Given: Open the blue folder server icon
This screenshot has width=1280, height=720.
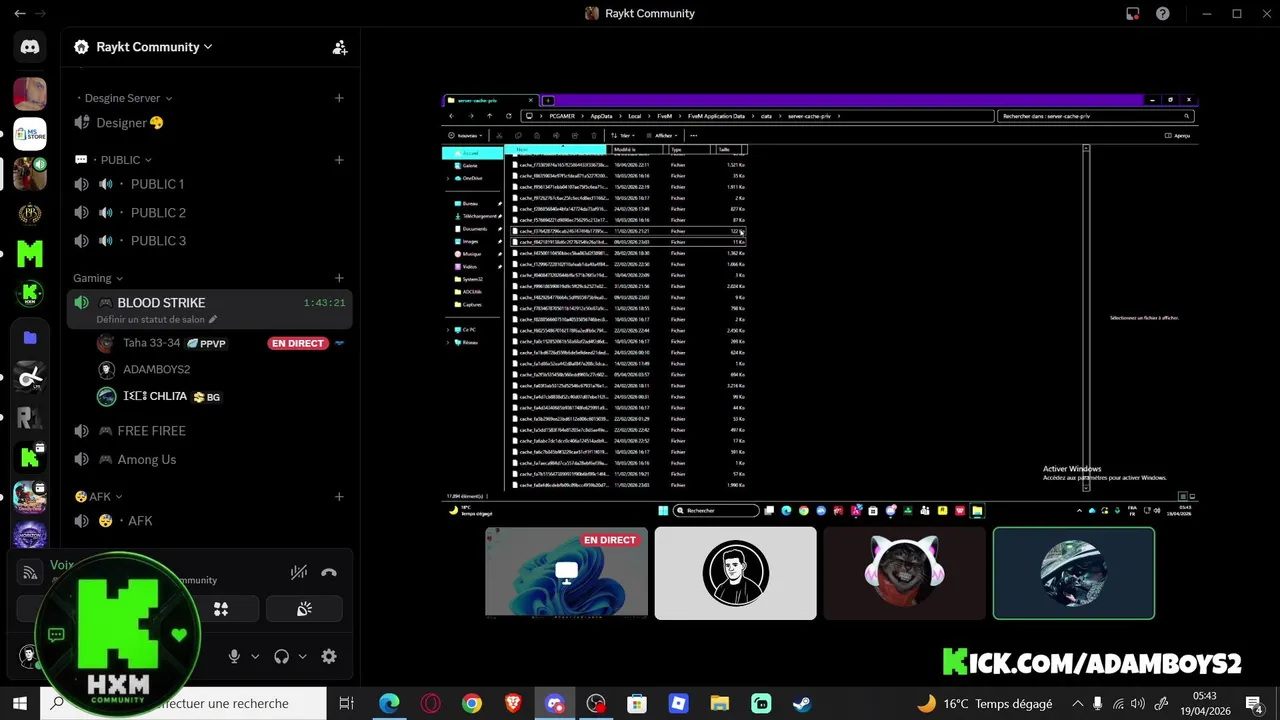Looking at the screenshot, I should [x=30, y=338].
